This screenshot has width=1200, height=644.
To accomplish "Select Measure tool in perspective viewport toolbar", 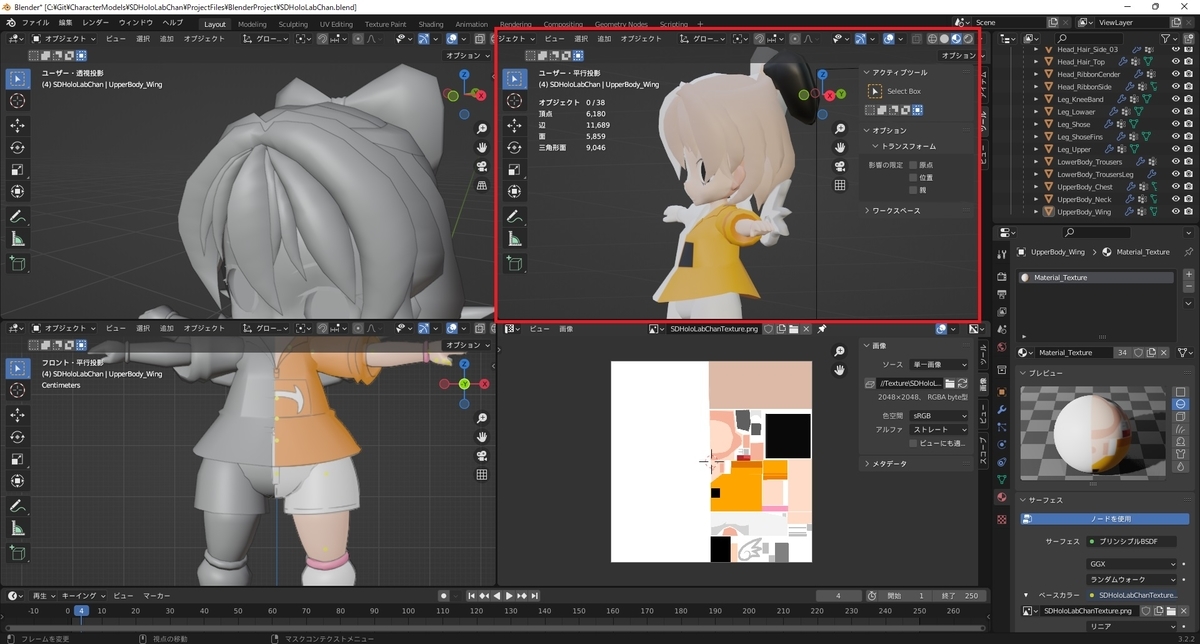I will [17, 238].
